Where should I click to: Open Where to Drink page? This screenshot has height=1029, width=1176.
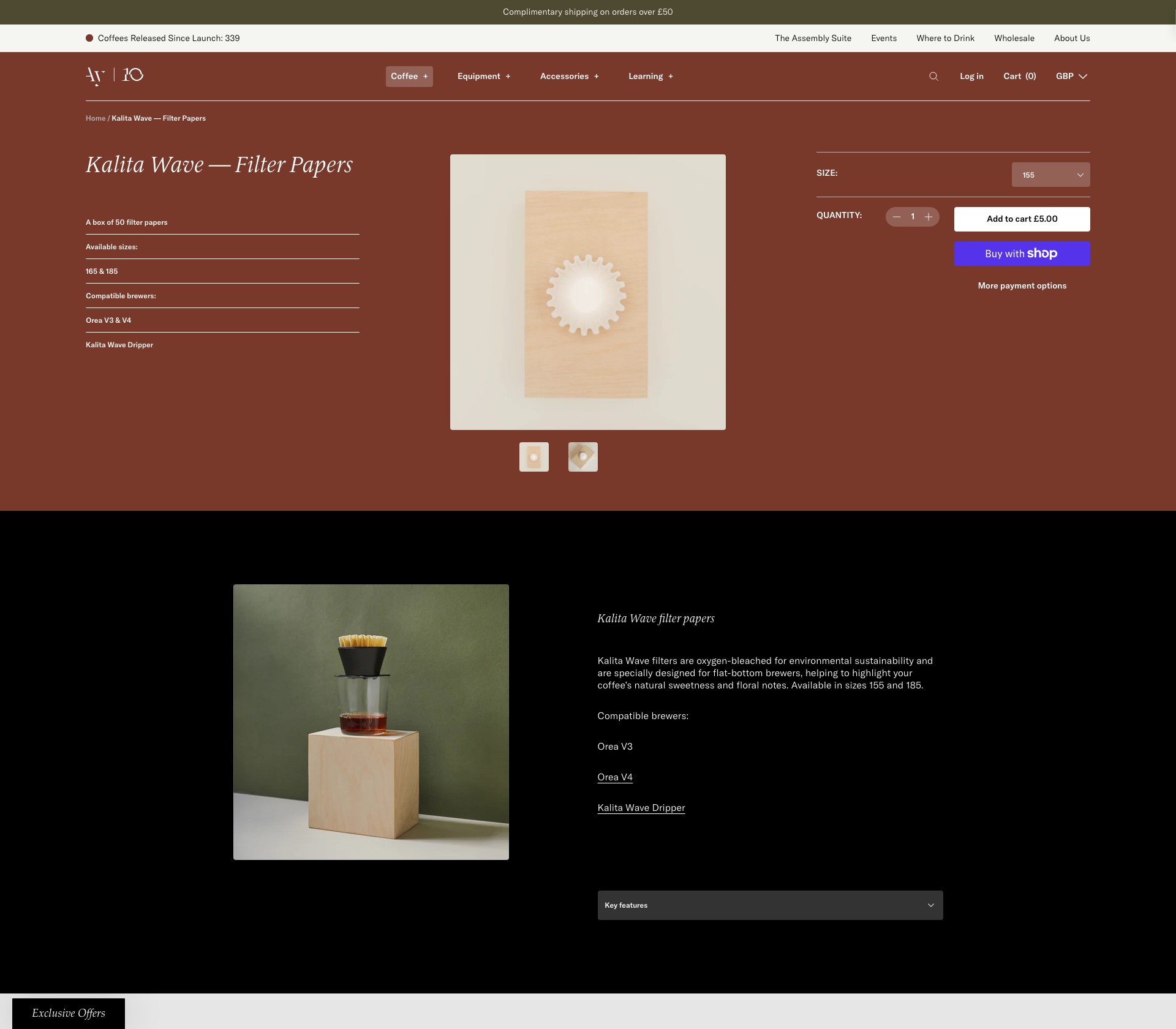point(945,38)
